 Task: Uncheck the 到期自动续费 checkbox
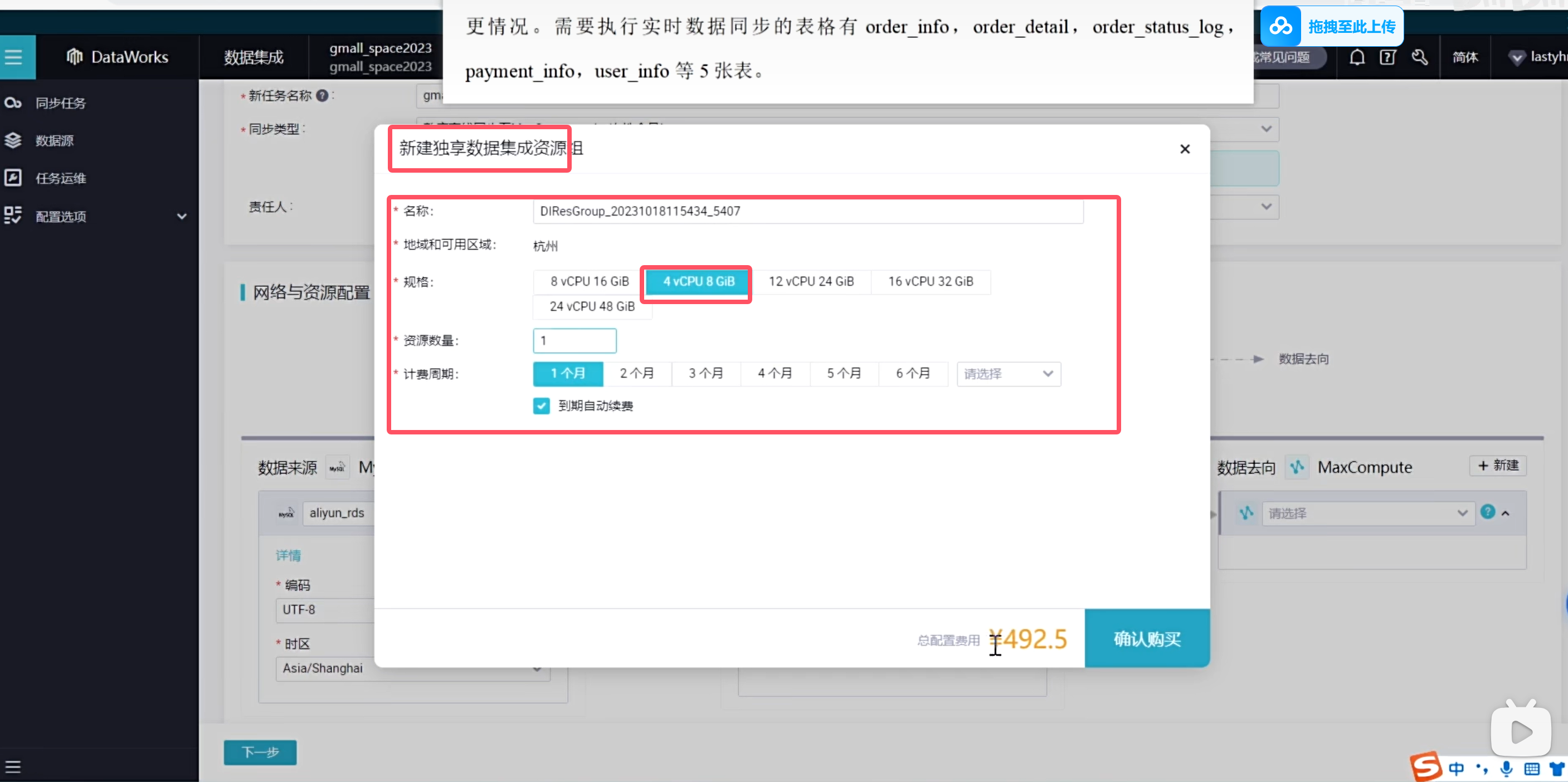click(x=541, y=406)
